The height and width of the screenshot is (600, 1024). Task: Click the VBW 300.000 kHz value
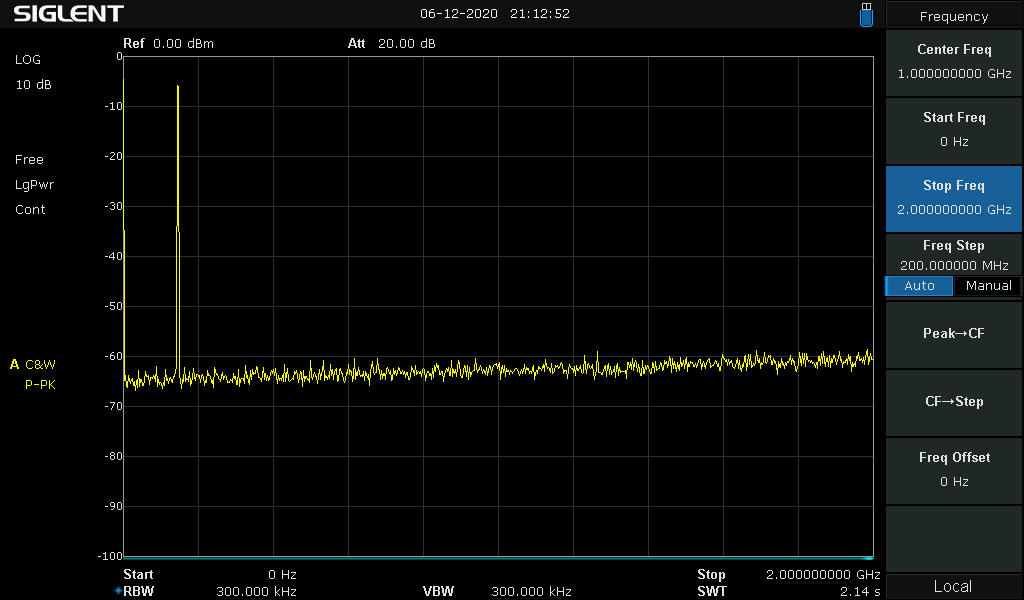point(531,592)
